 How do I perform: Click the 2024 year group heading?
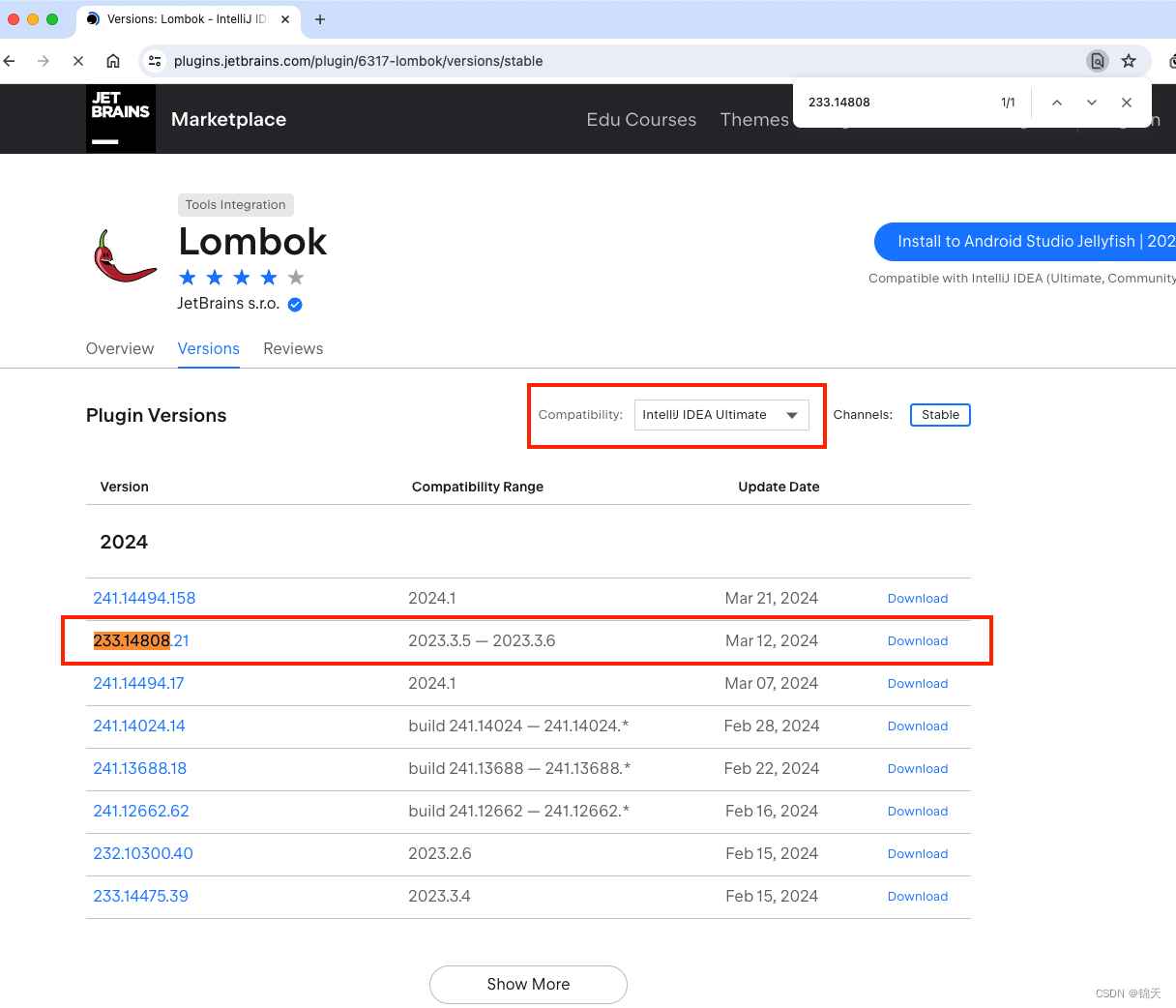(124, 542)
